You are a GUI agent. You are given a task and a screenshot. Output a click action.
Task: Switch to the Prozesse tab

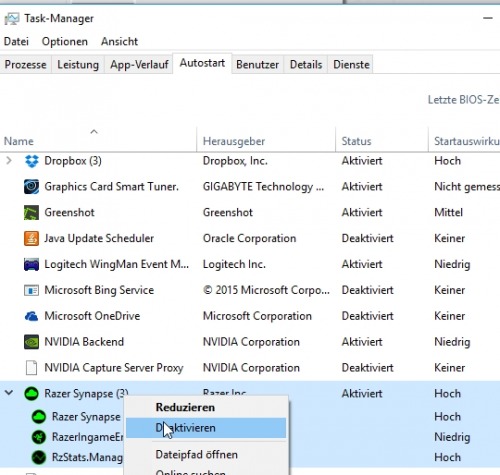coord(26,64)
